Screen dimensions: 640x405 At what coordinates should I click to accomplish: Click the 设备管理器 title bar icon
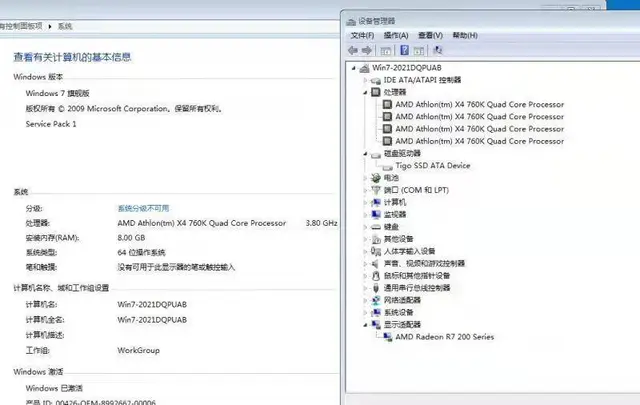[351, 21]
